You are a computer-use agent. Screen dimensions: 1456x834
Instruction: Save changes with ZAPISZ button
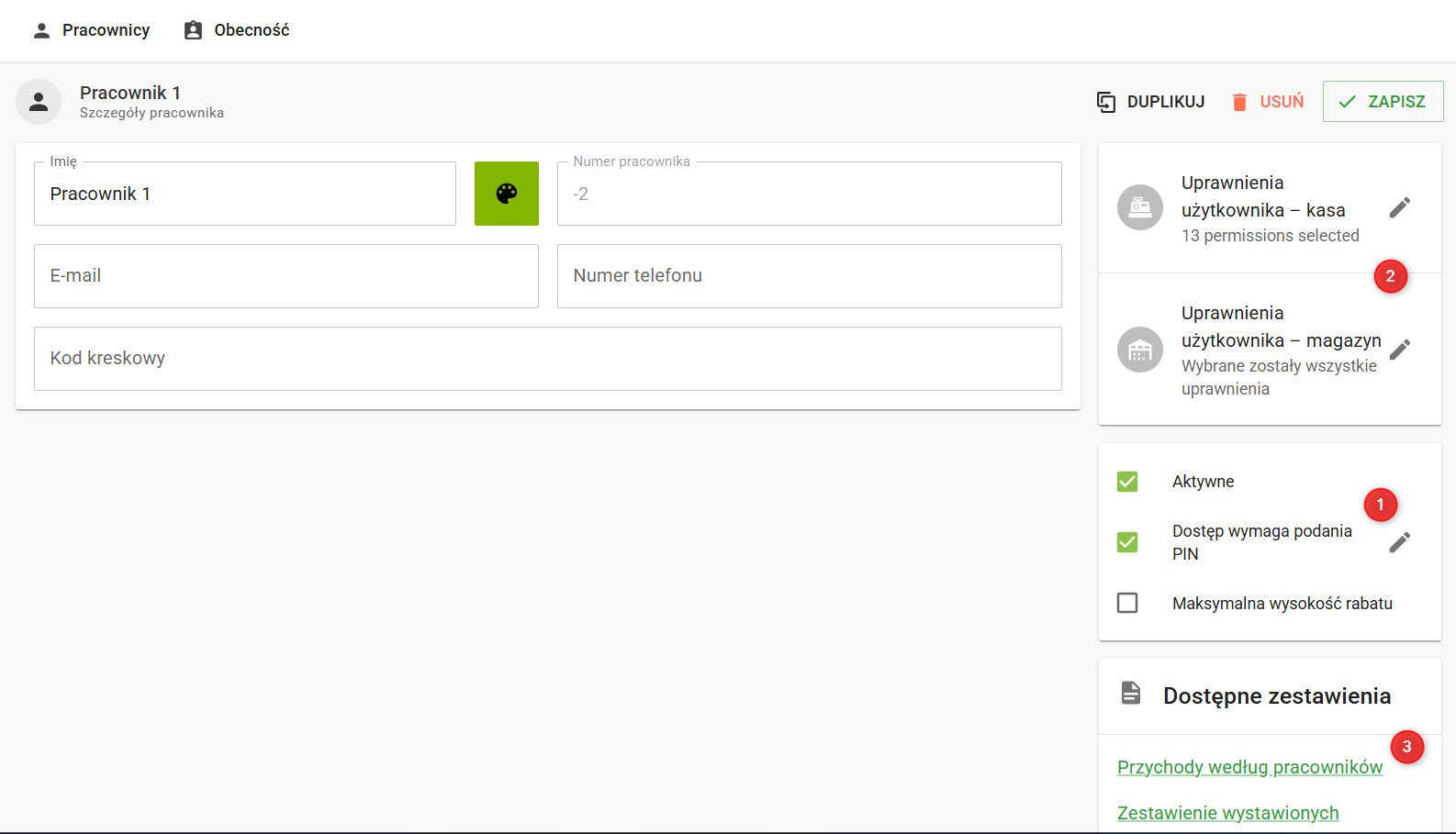(x=1383, y=102)
